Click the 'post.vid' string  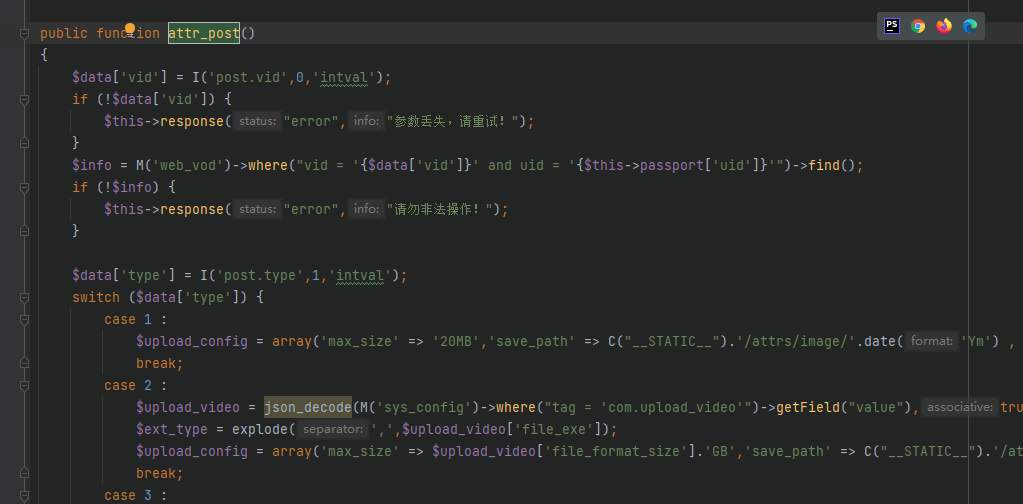tap(248, 78)
